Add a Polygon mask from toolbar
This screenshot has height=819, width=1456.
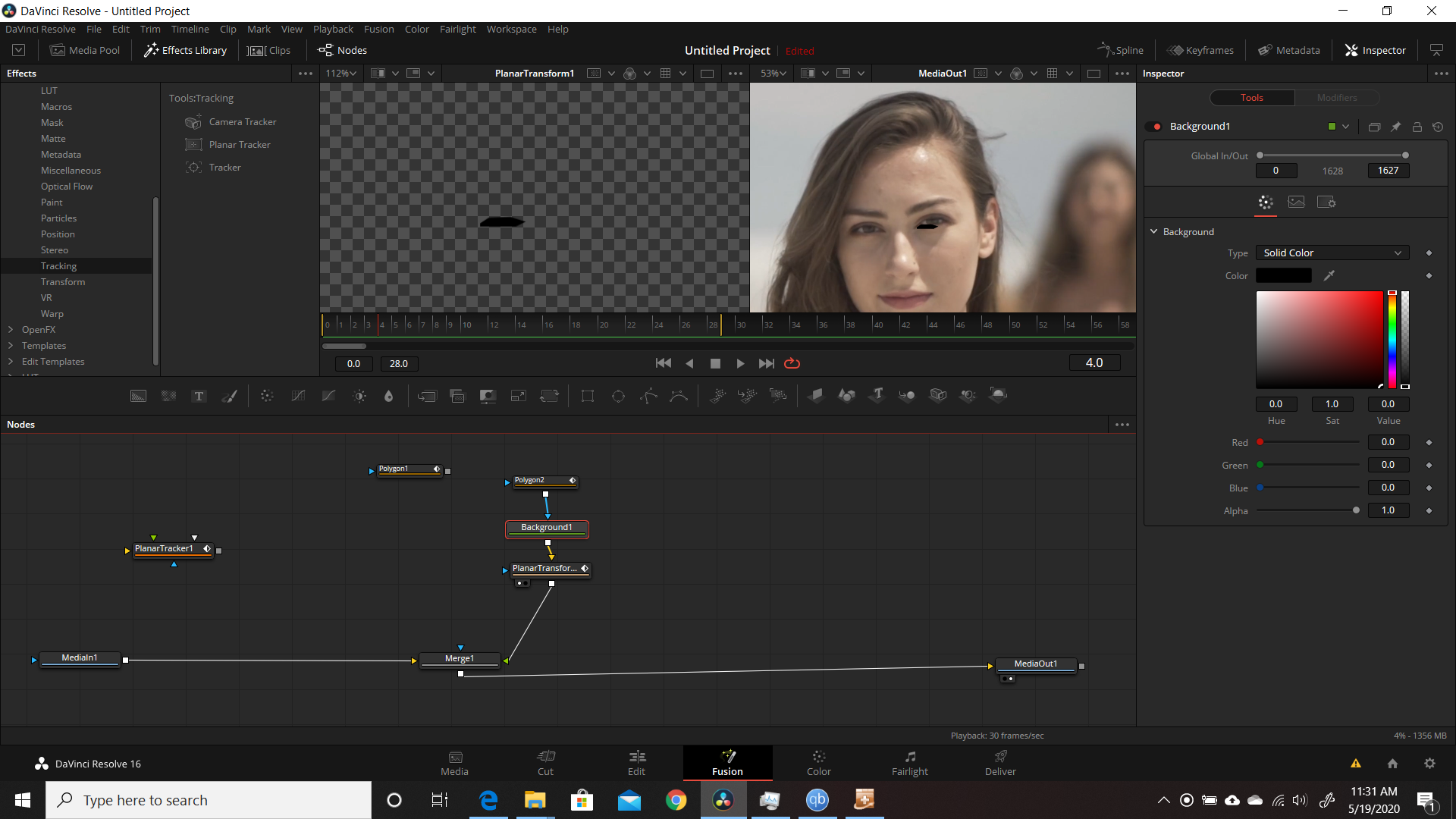click(648, 396)
